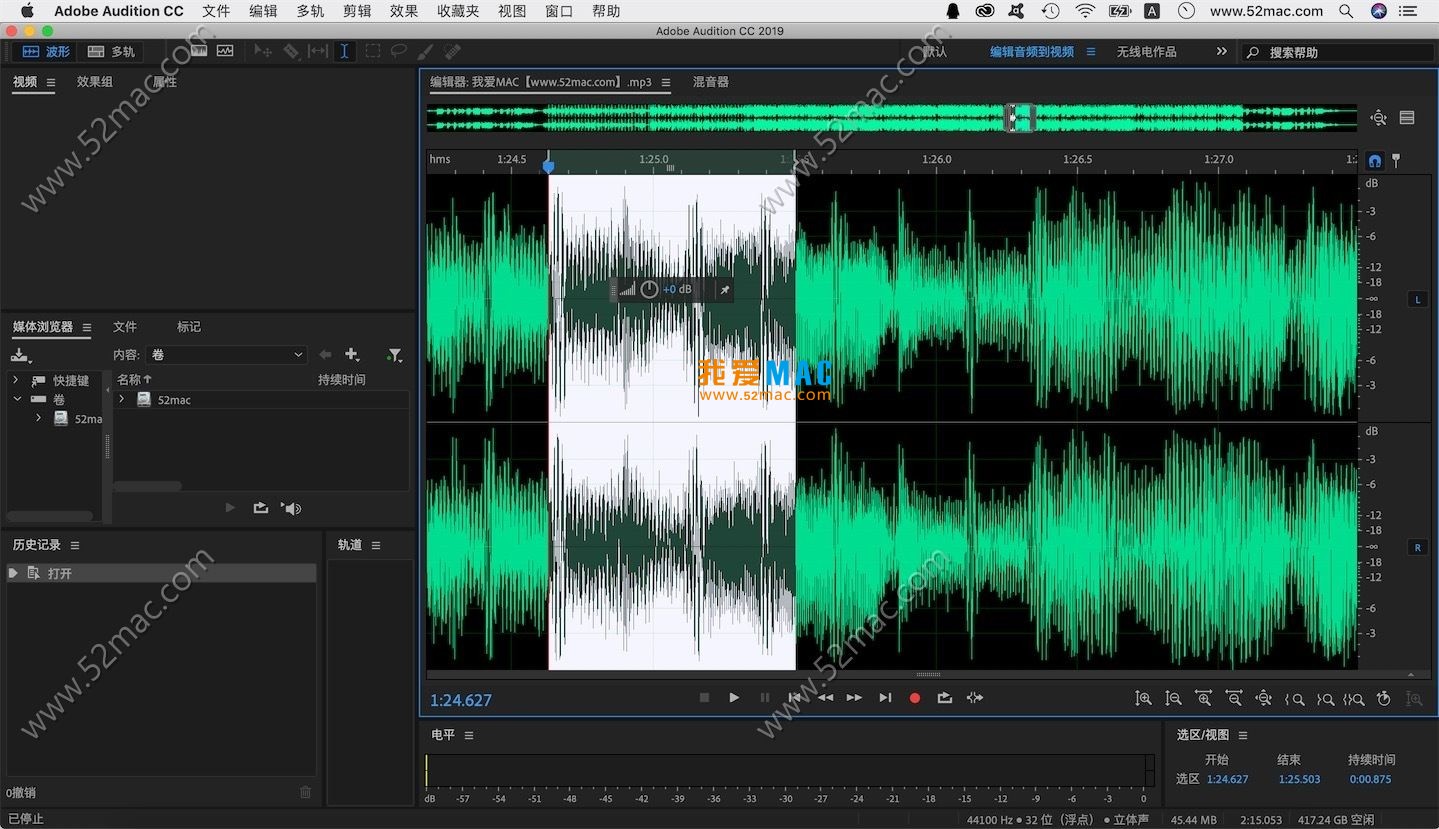Viewport: 1439px width, 829px height.
Task: Show more workspaces via double-arrow
Action: point(1221,51)
